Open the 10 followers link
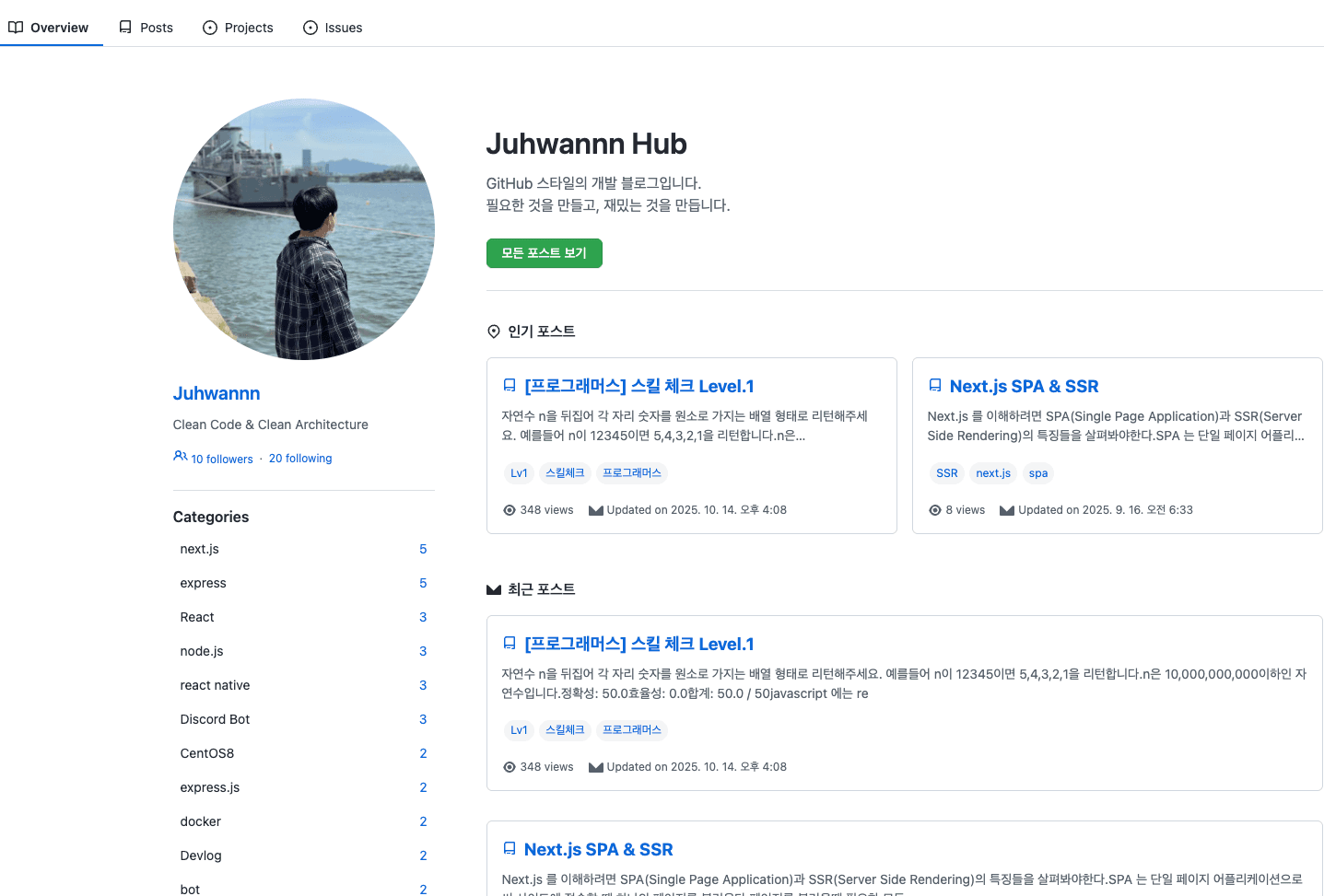Viewport: 1324px width, 896px height. pyautogui.click(x=221, y=459)
